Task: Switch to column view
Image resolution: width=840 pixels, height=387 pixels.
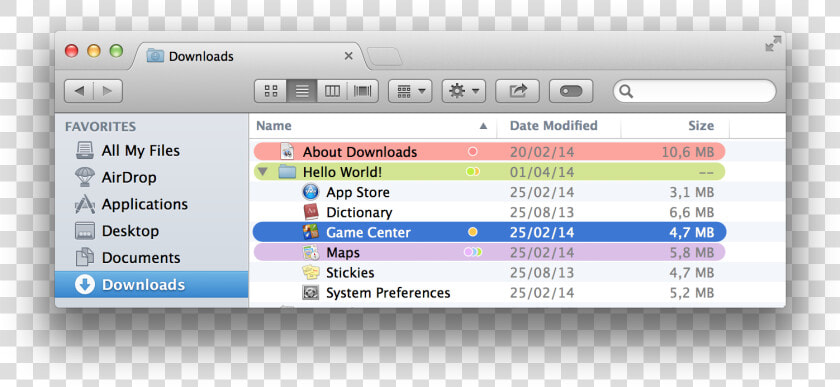Action: pos(332,91)
